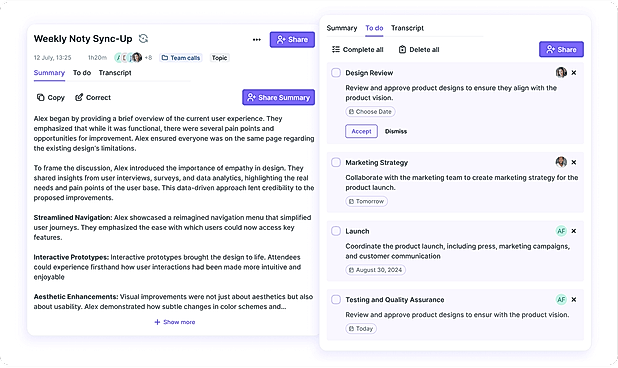Viewport: 618px width, 368px height.
Task: Click the Share Summary button
Action: (x=278, y=97)
